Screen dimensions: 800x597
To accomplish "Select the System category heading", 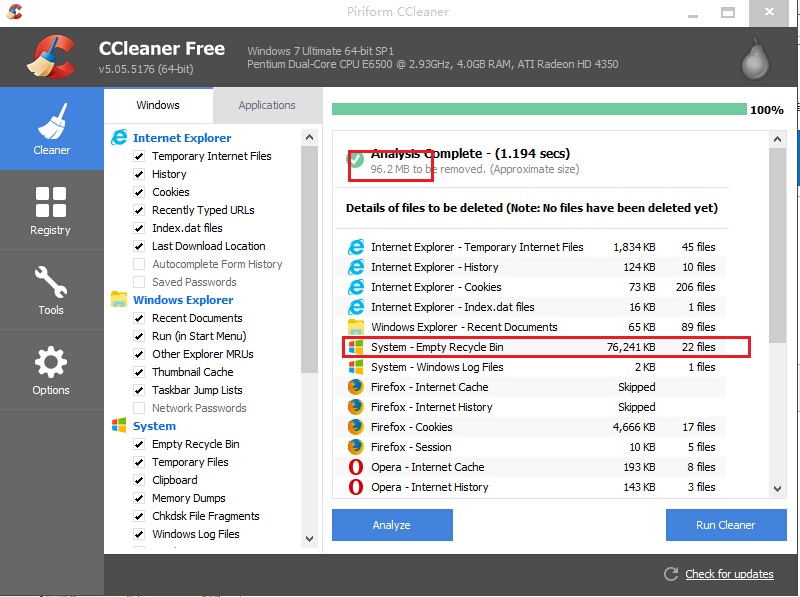I will (154, 426).
